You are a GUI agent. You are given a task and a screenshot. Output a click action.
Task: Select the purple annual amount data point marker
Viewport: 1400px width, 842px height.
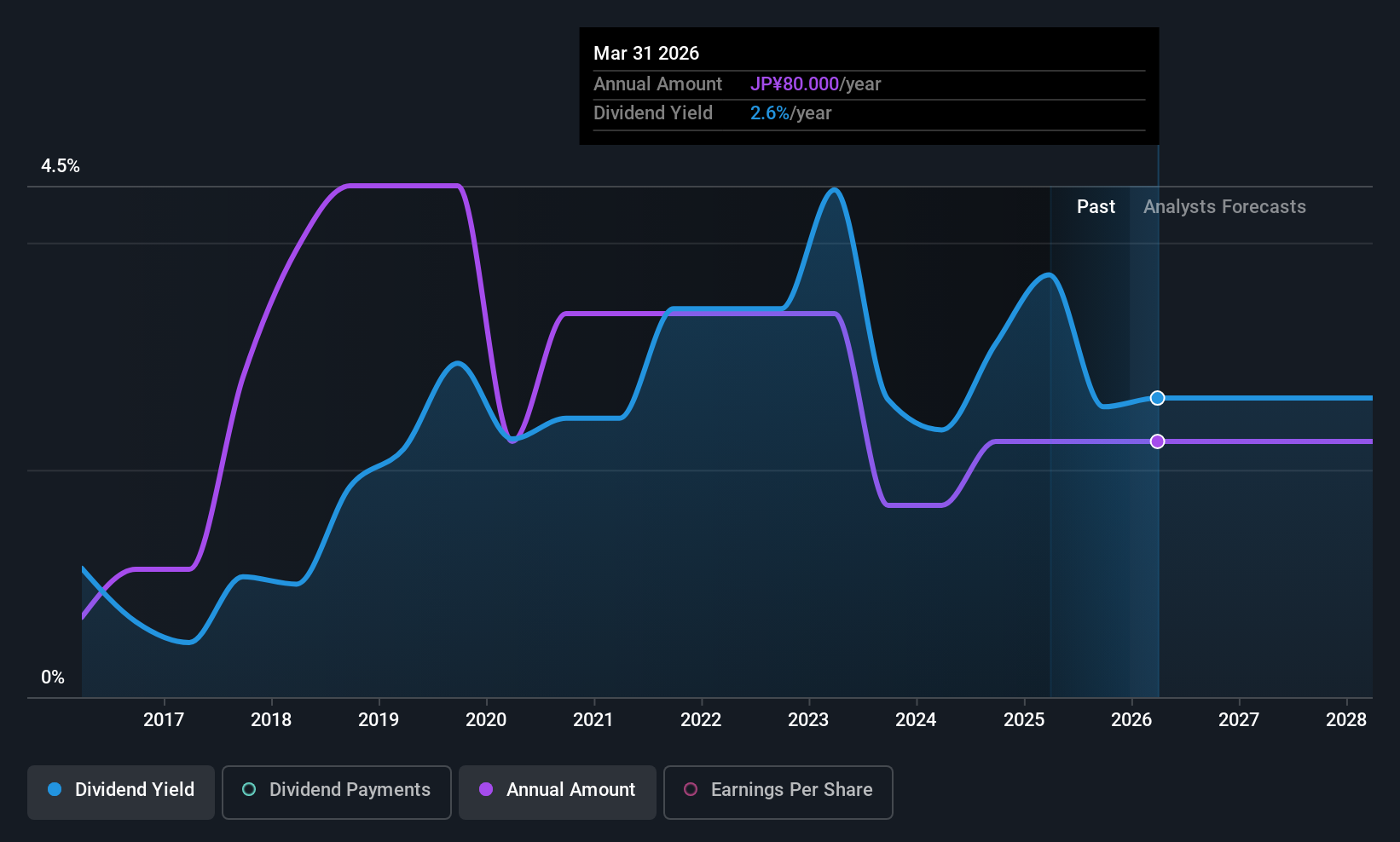coord(1157,441)
